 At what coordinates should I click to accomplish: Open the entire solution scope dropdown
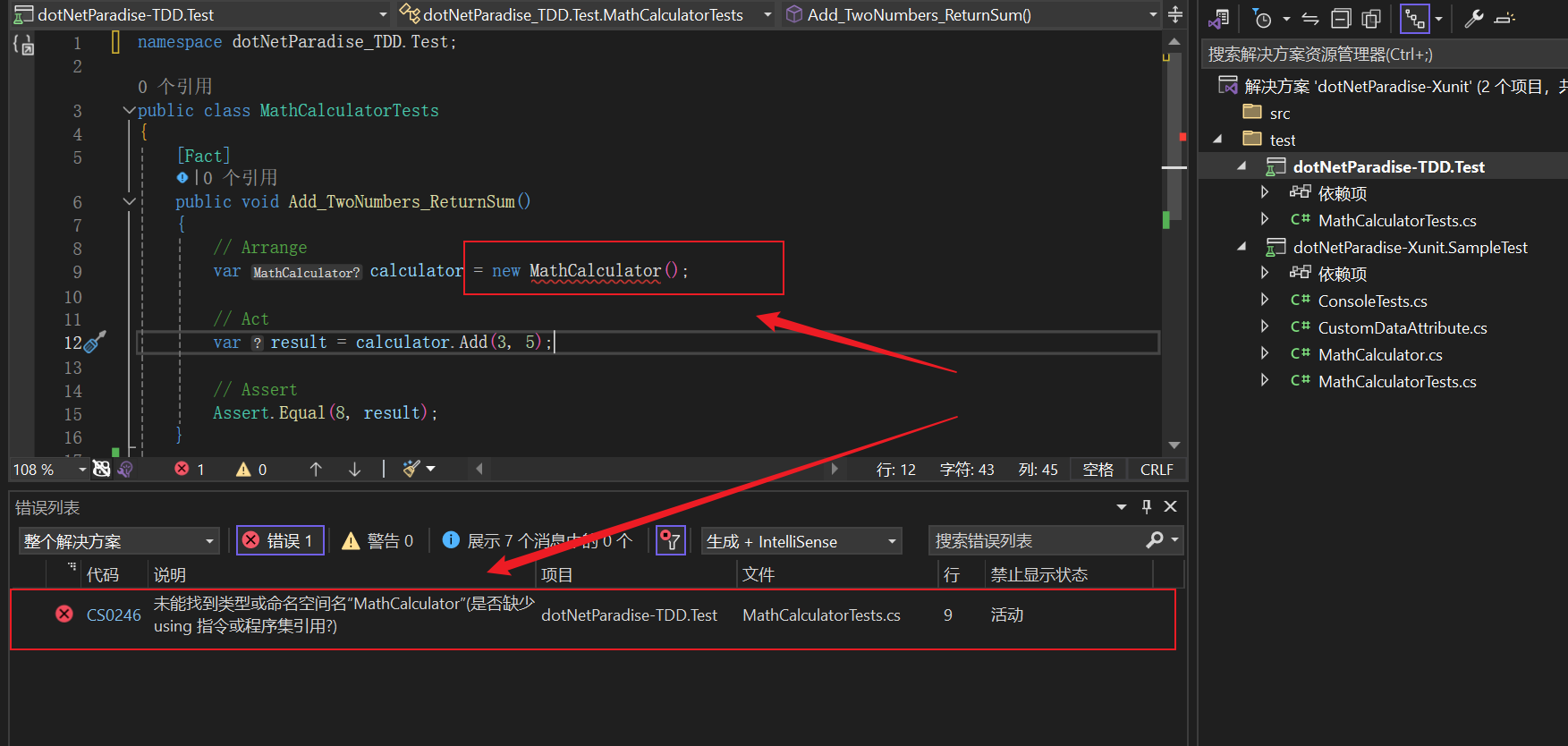tap(119, 540)
